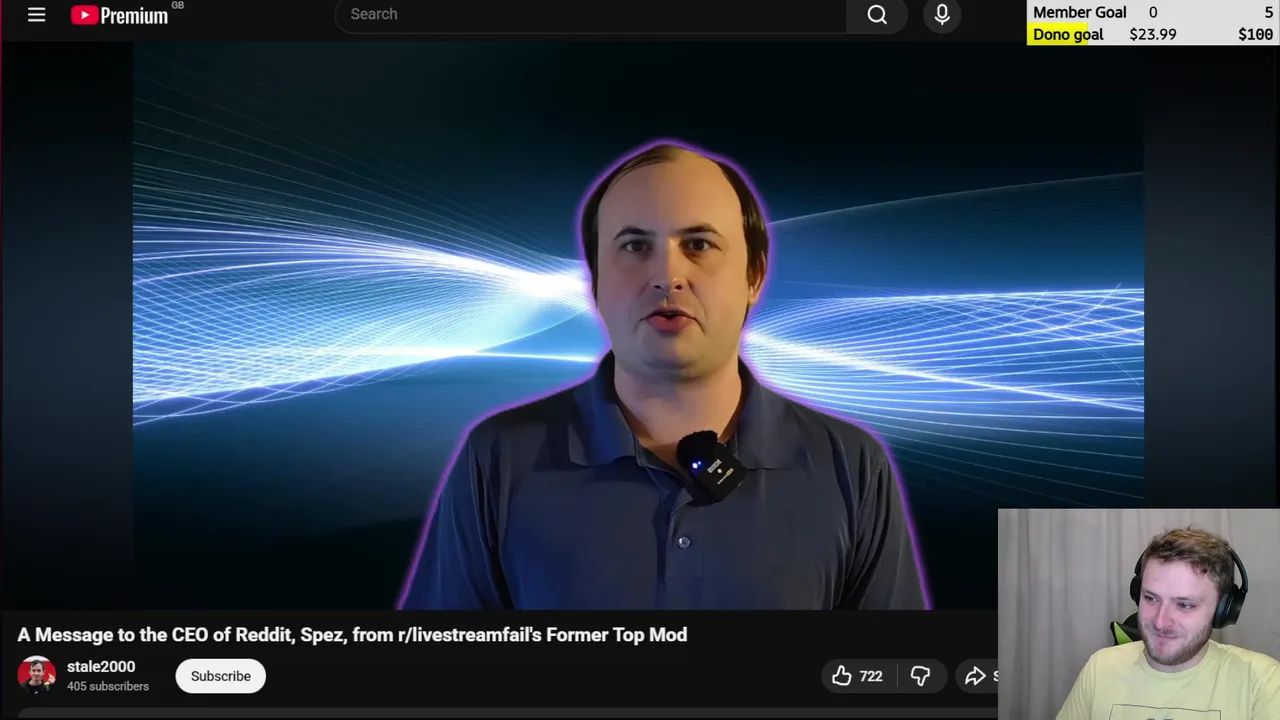
Task: Click the video title text
Action: click(352, 635)
